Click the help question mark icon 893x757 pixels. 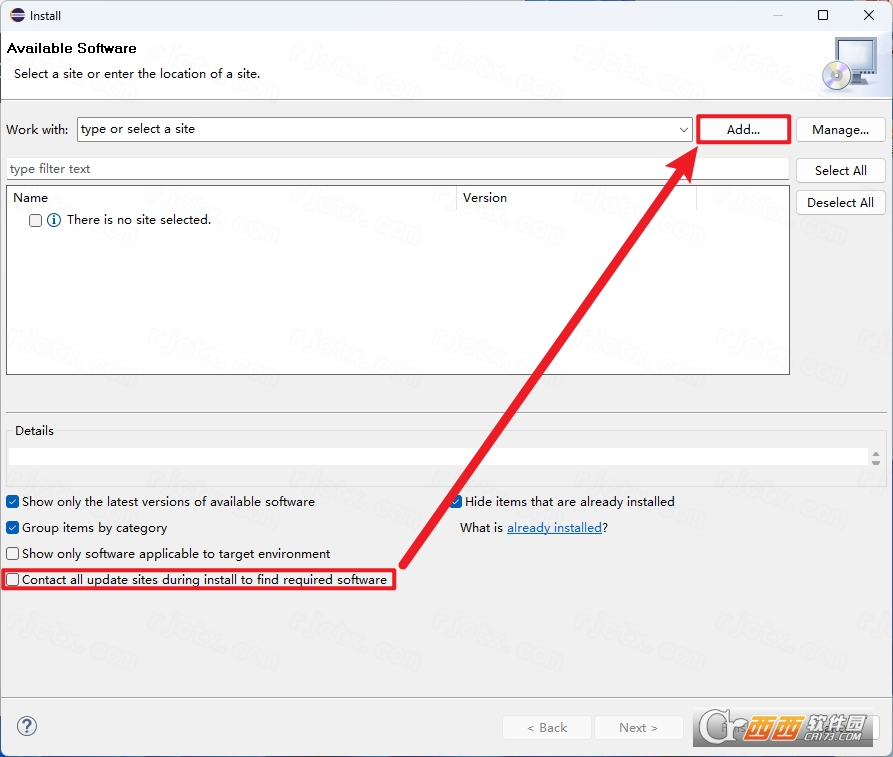click(x=27, y=726)
